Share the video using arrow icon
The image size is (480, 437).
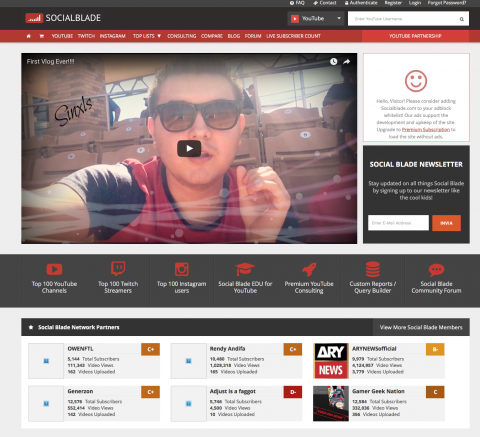point(347,62)
